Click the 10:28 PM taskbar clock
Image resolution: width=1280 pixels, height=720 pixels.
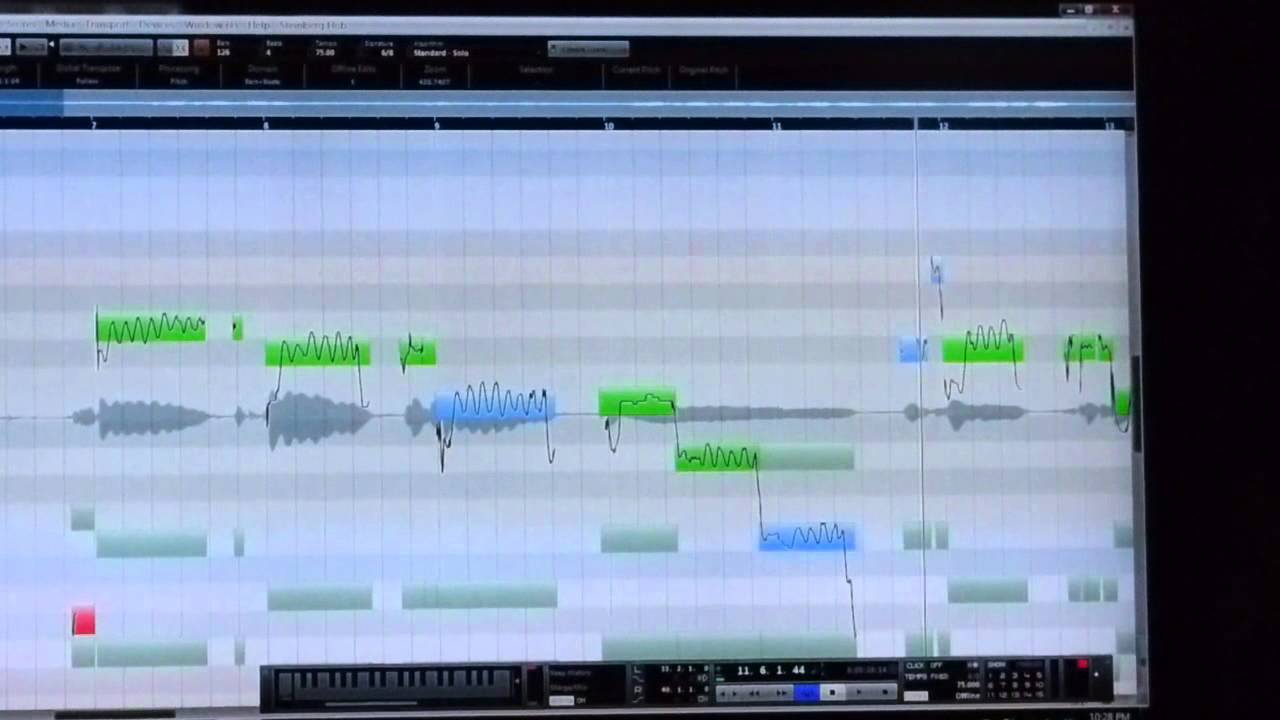(1110, 716)
